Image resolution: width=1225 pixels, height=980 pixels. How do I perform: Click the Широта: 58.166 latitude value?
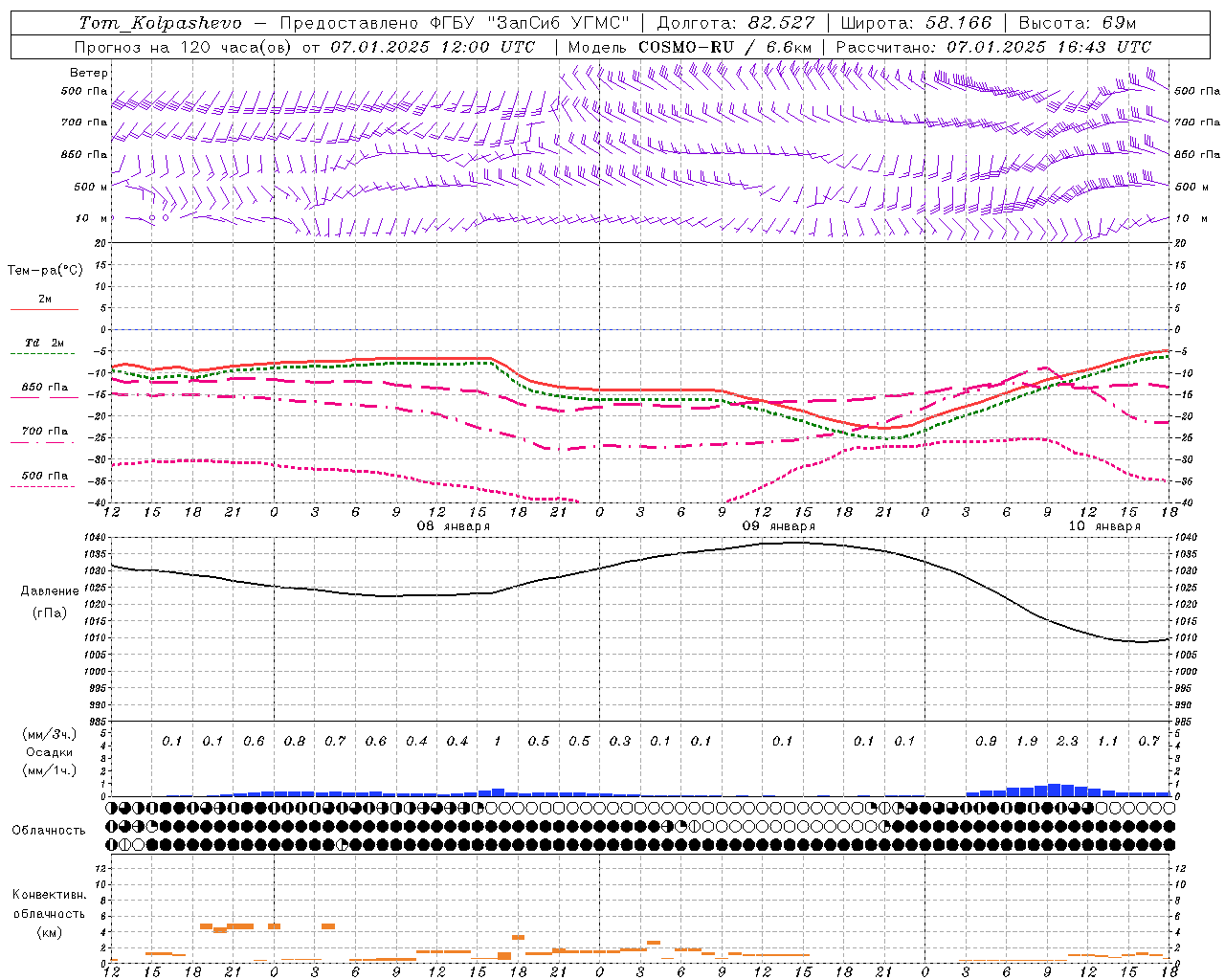[917, 23]
